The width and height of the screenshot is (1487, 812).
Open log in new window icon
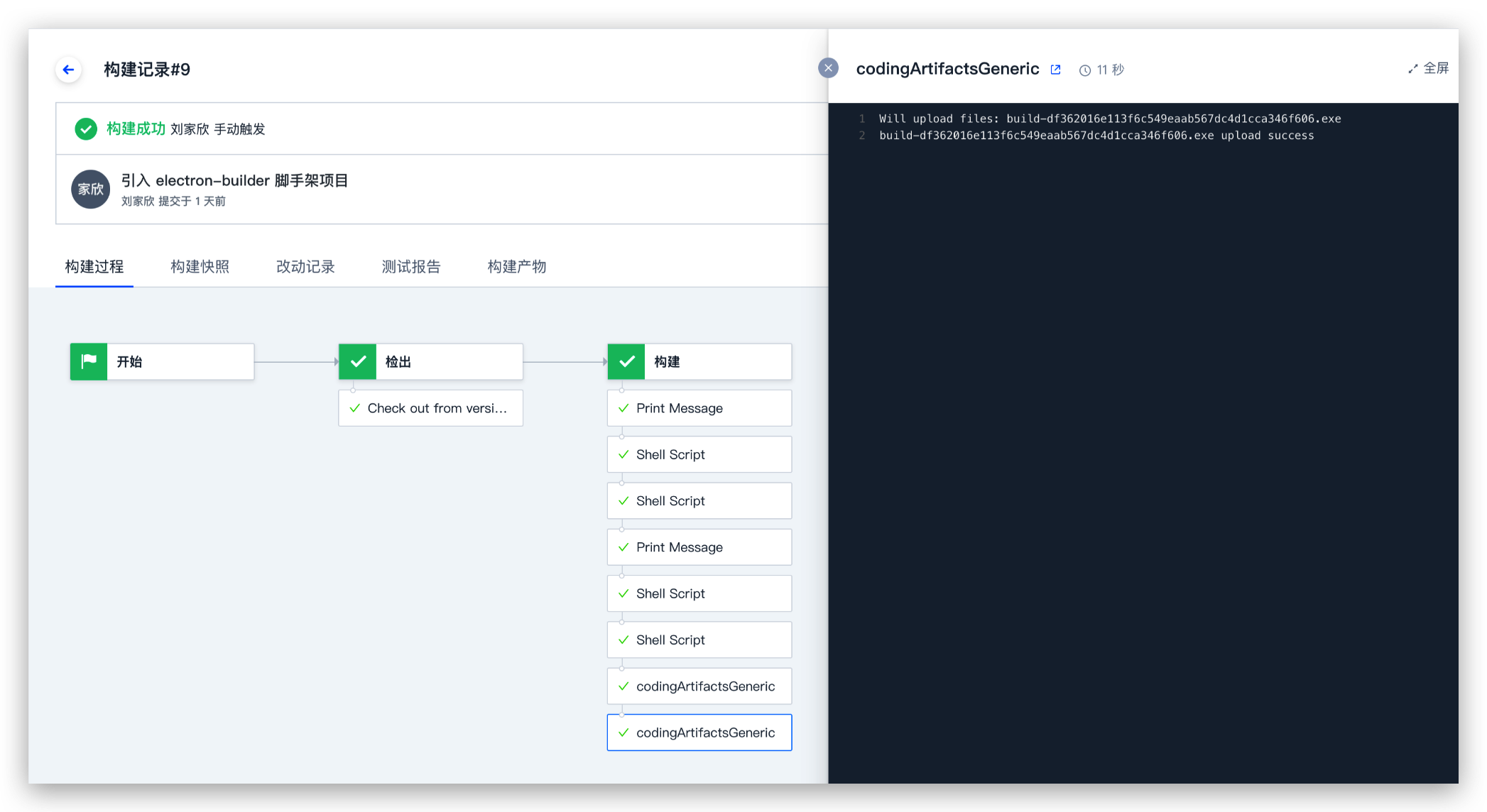tap(1055, 70)
